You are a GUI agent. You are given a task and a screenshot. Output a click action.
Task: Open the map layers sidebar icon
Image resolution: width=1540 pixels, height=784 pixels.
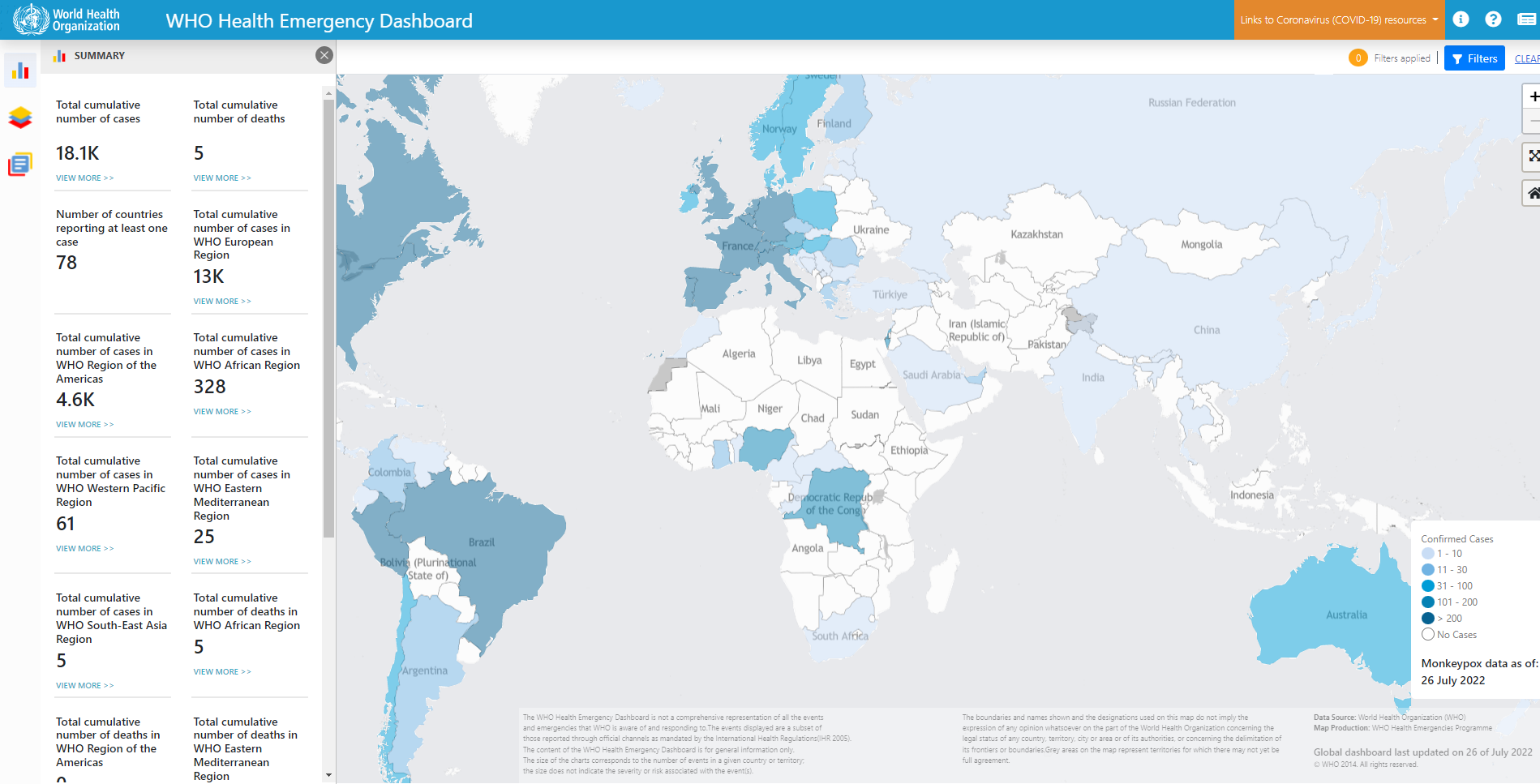tap(20, 118)
